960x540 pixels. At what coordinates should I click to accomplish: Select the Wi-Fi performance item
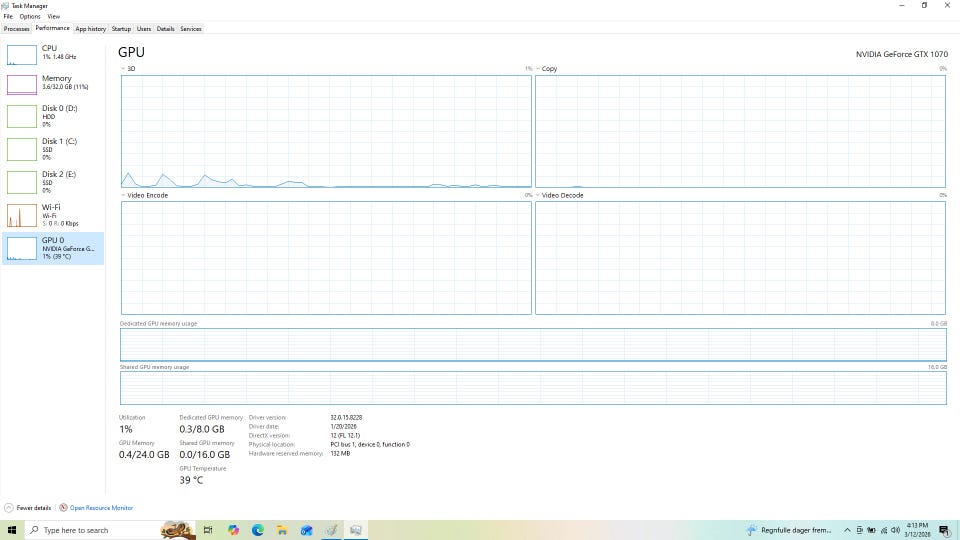pyautogui.click(x=53, y=215)
